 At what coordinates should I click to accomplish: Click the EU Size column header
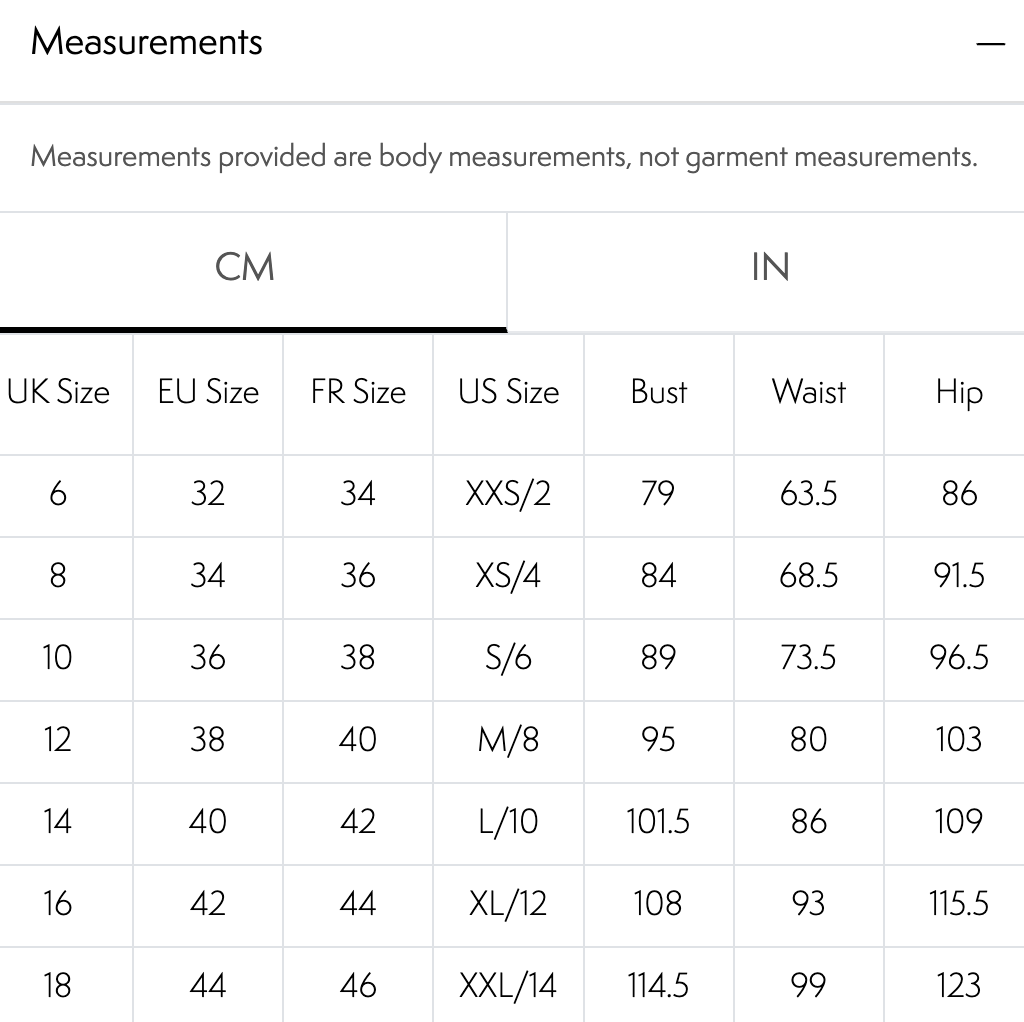pyautogui.click(x=208, y=392)
